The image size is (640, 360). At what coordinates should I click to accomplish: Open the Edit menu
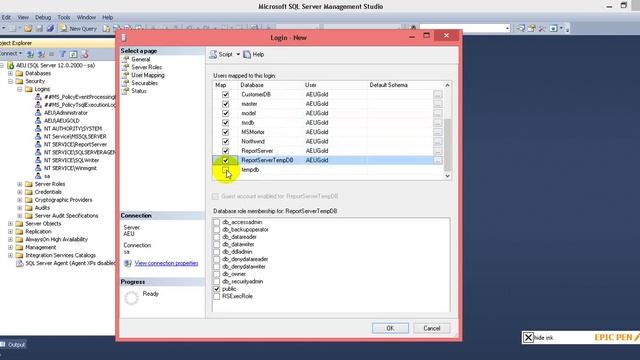pyautogui.click(x=6, y=18)
